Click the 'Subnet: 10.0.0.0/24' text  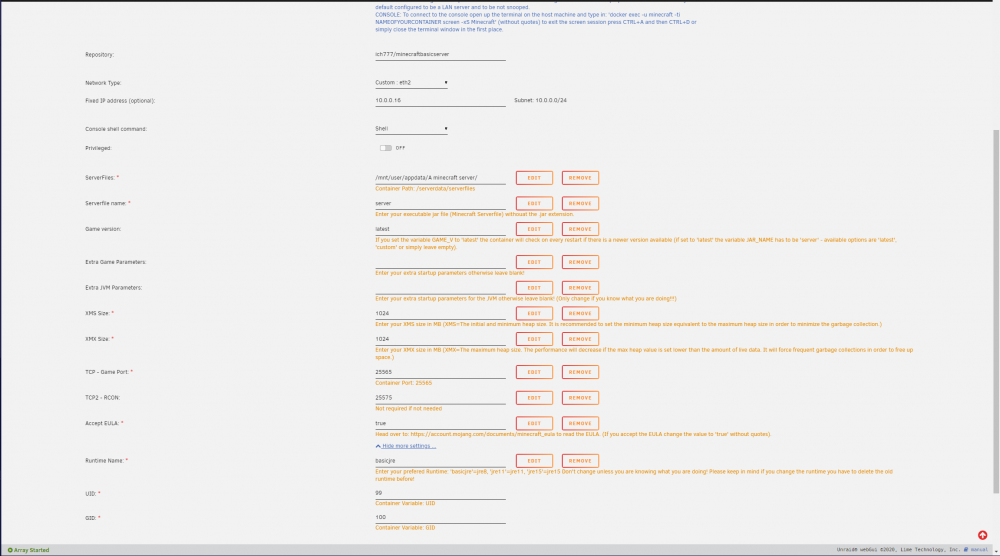pos(540,101)
